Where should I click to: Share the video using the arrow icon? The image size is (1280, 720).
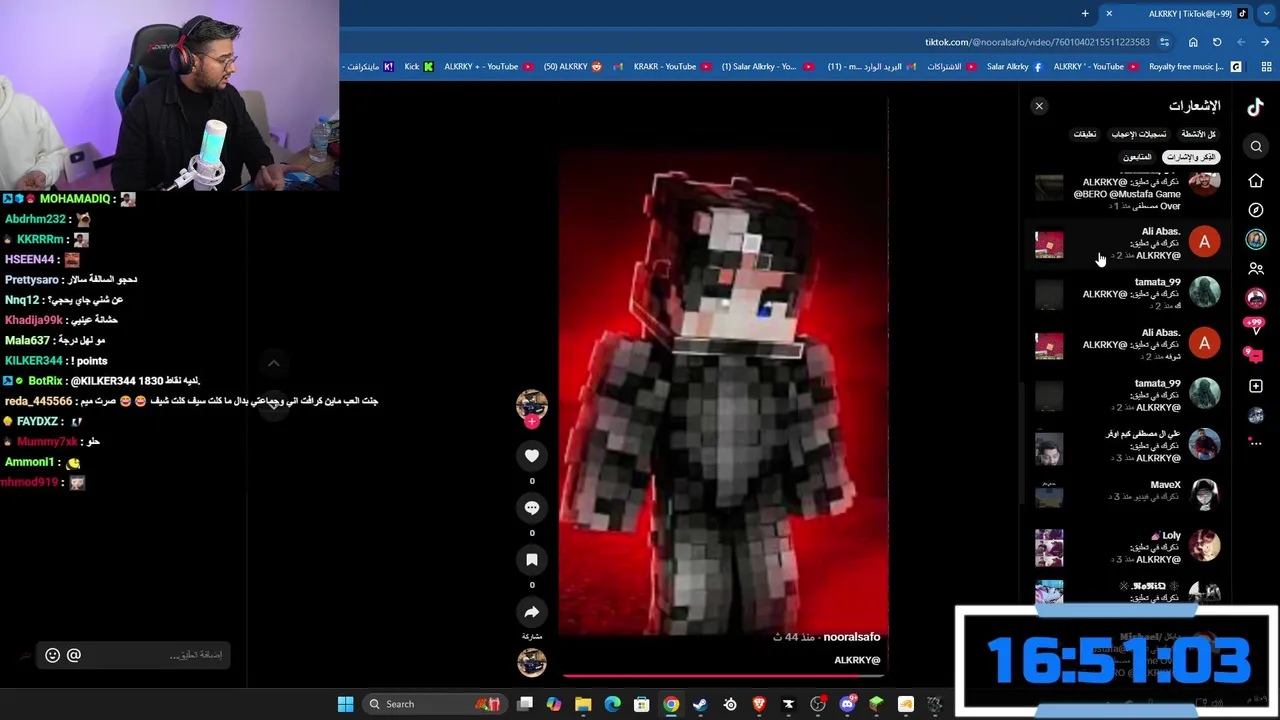tap(532, 612)
